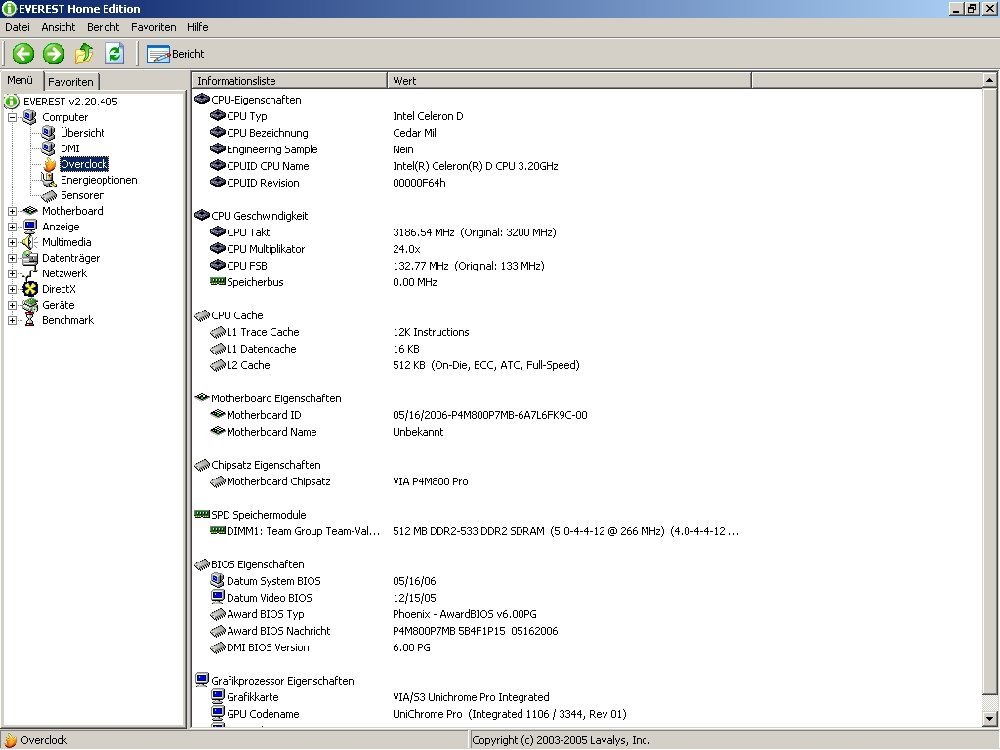Open the Datei menu
1000x750 pixels.
pos(17,27)
